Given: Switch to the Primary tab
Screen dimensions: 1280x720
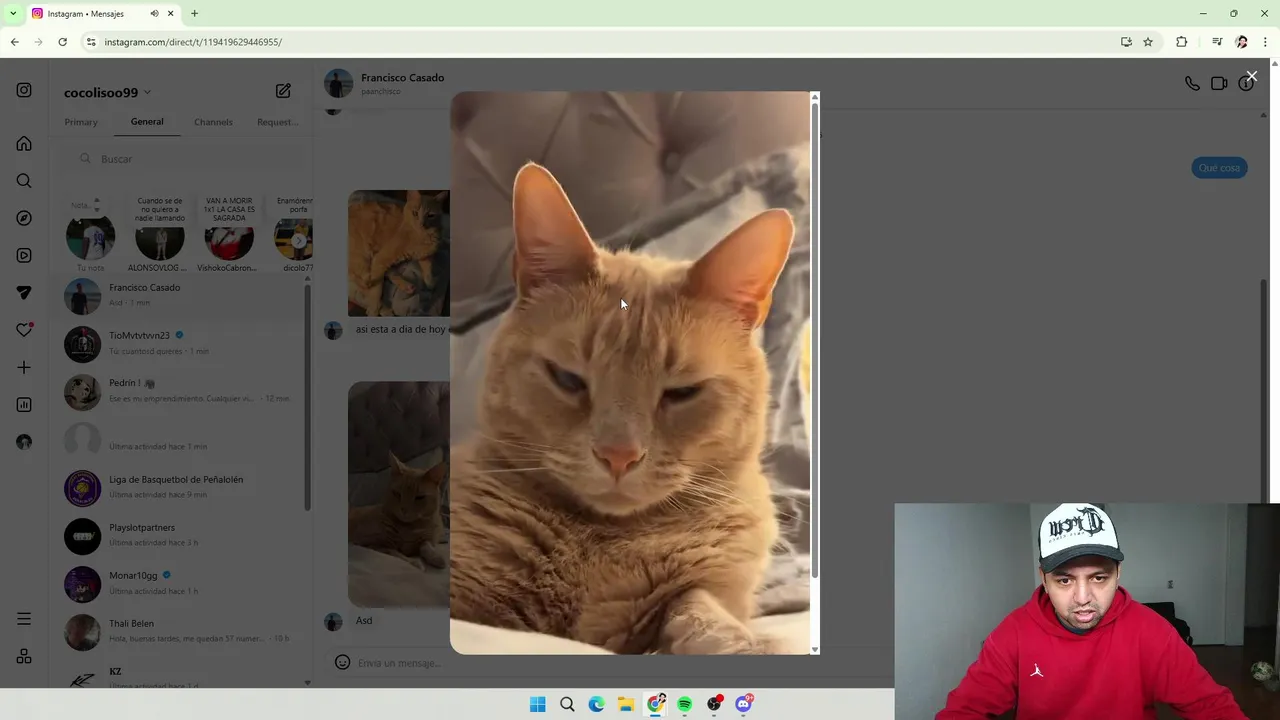Looking at the screenshot, I should point(81,122).
